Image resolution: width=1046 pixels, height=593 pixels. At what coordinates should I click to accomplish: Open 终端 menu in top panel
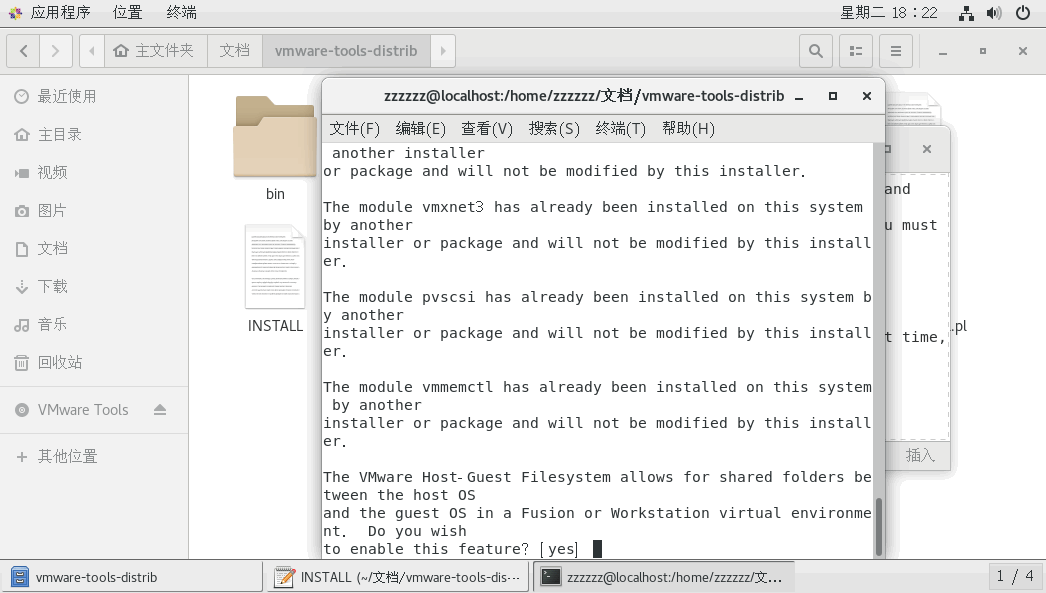(x=181, y=13)
